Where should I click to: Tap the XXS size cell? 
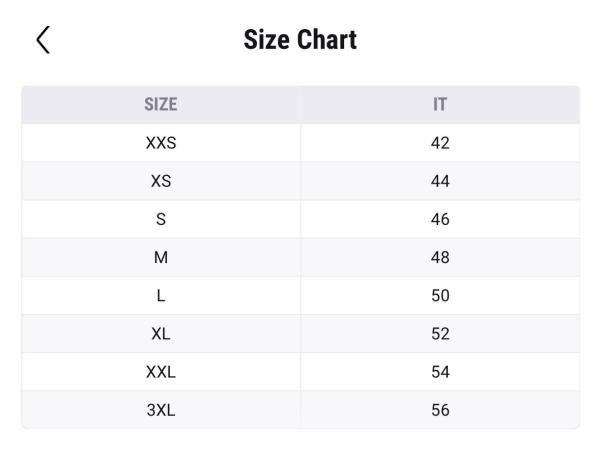coord(161,143)
